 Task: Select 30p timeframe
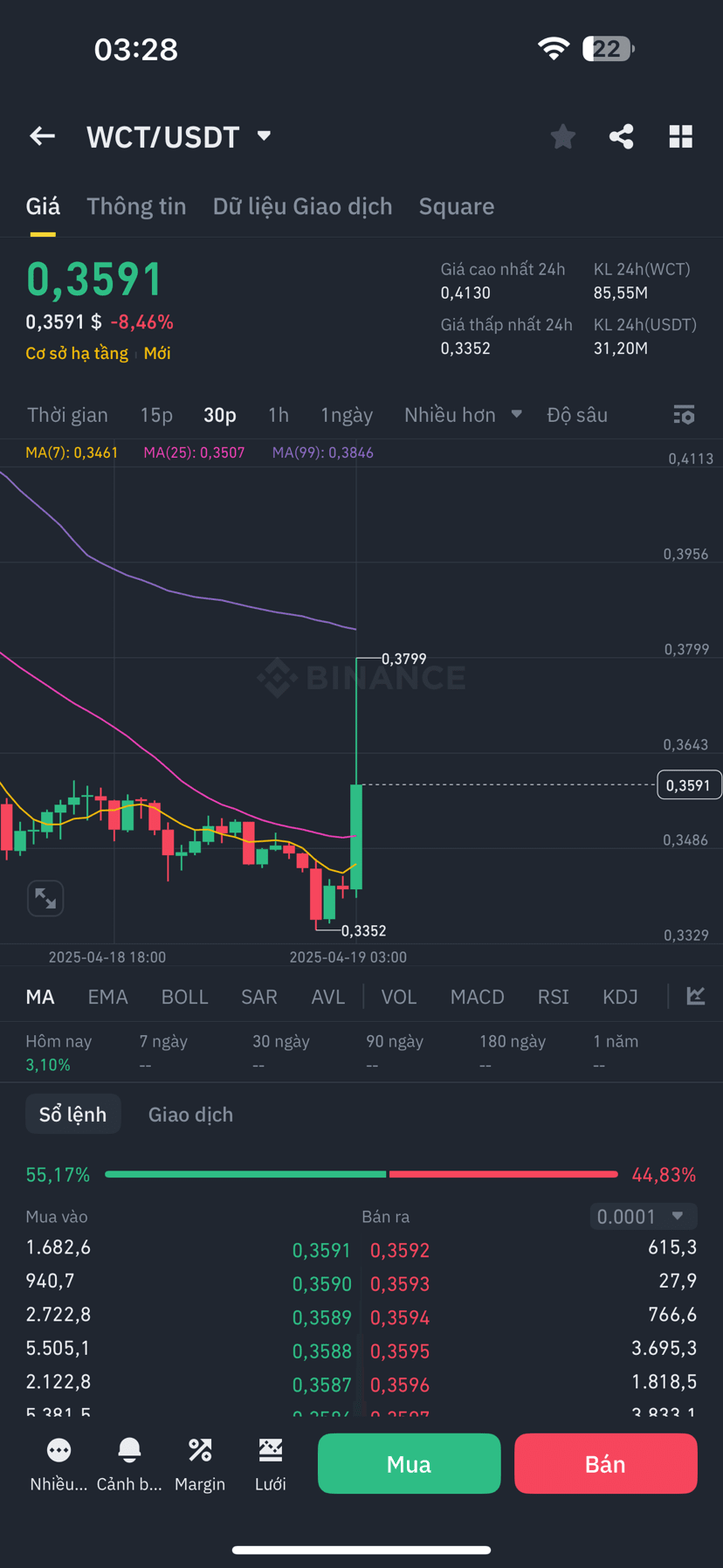220,415
